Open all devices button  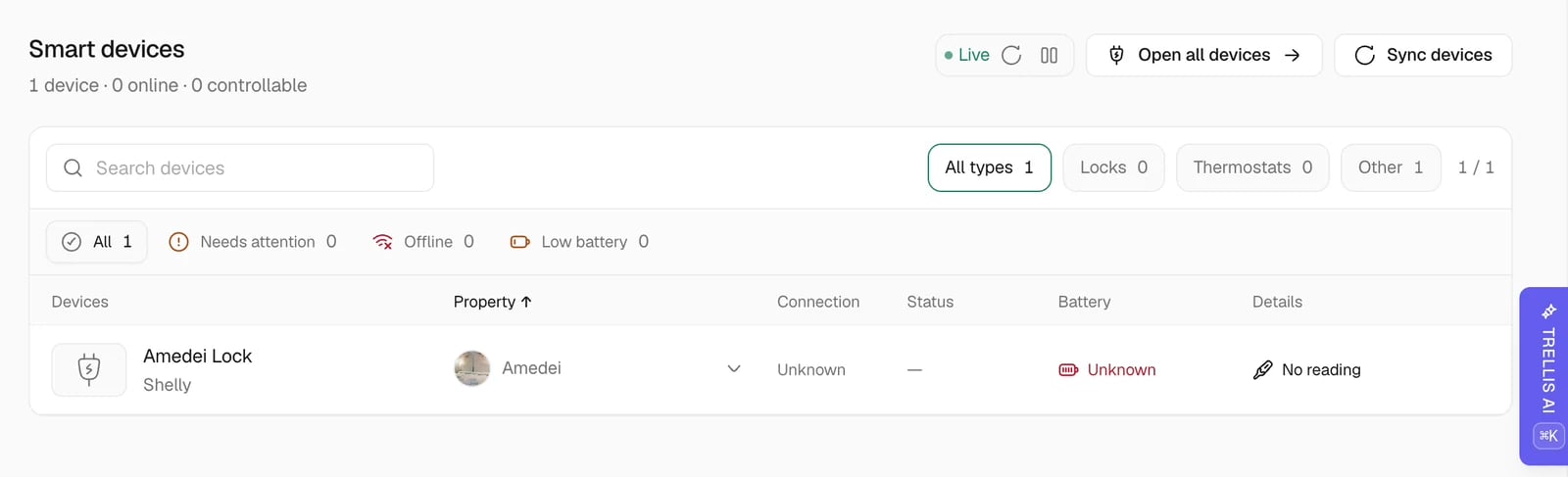pyautogui.click(x=1203, y=55)
